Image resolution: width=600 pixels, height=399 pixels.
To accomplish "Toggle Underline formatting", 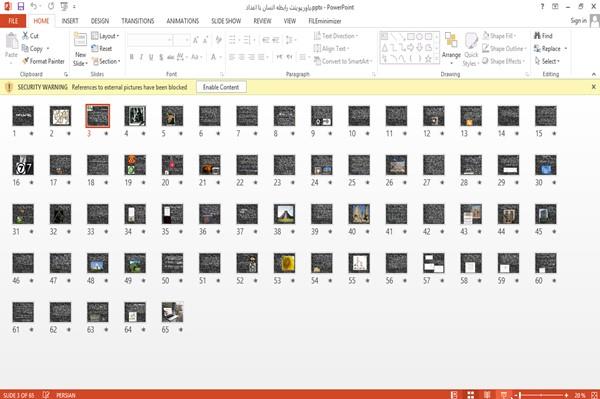I will pos(151,57).
